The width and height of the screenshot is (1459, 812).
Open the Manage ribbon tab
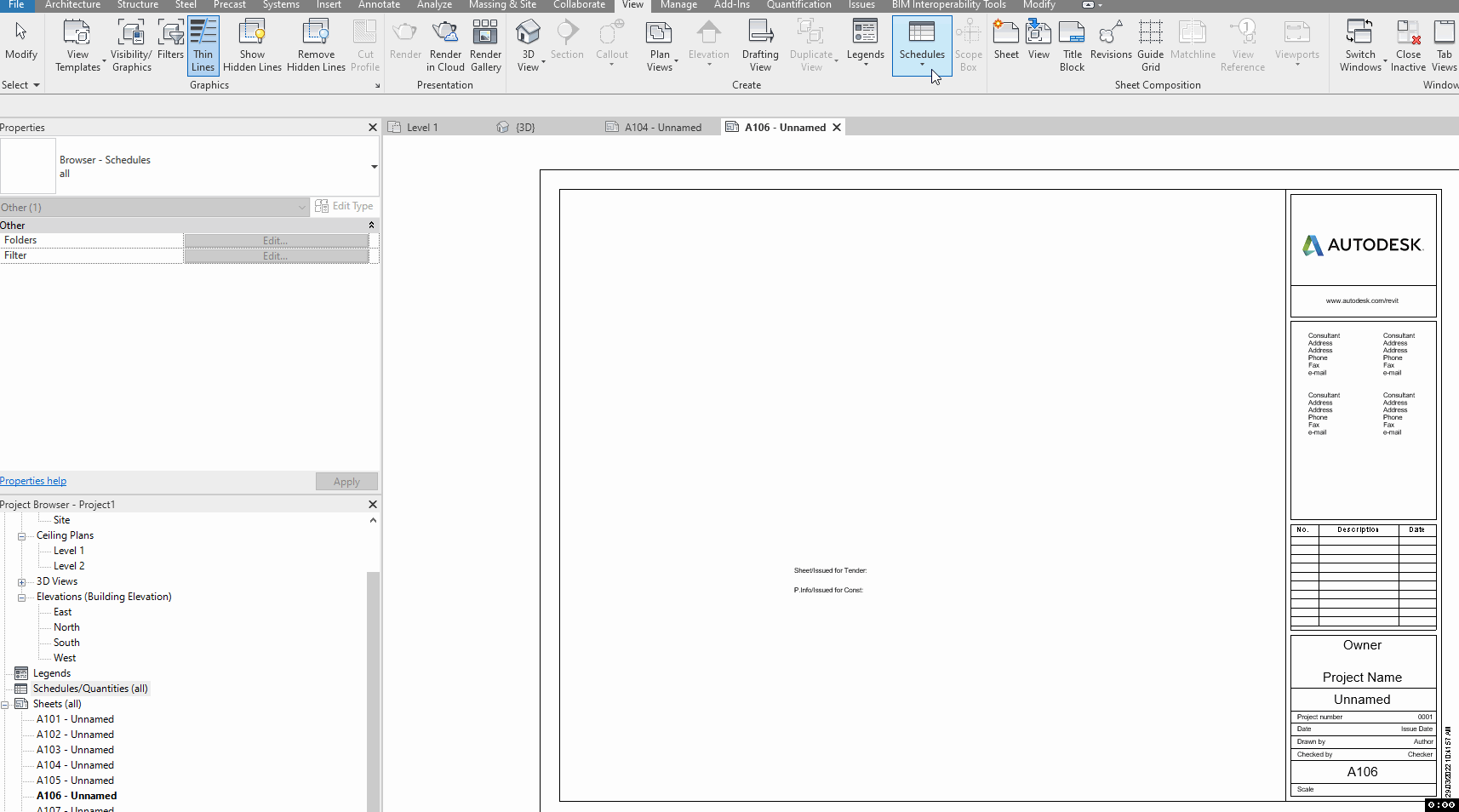pyautogui.click(x=678, y=5)
